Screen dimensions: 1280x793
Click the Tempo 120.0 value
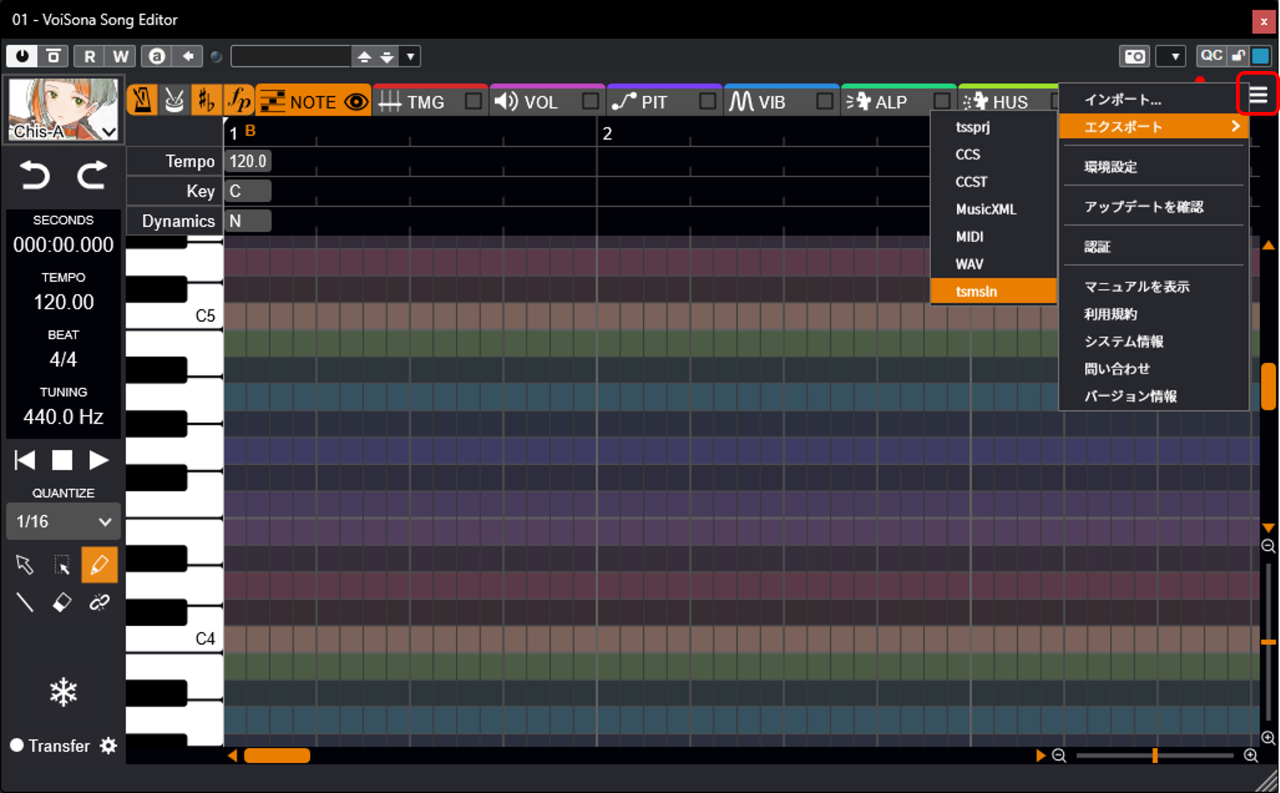click(x=247, y=161)
